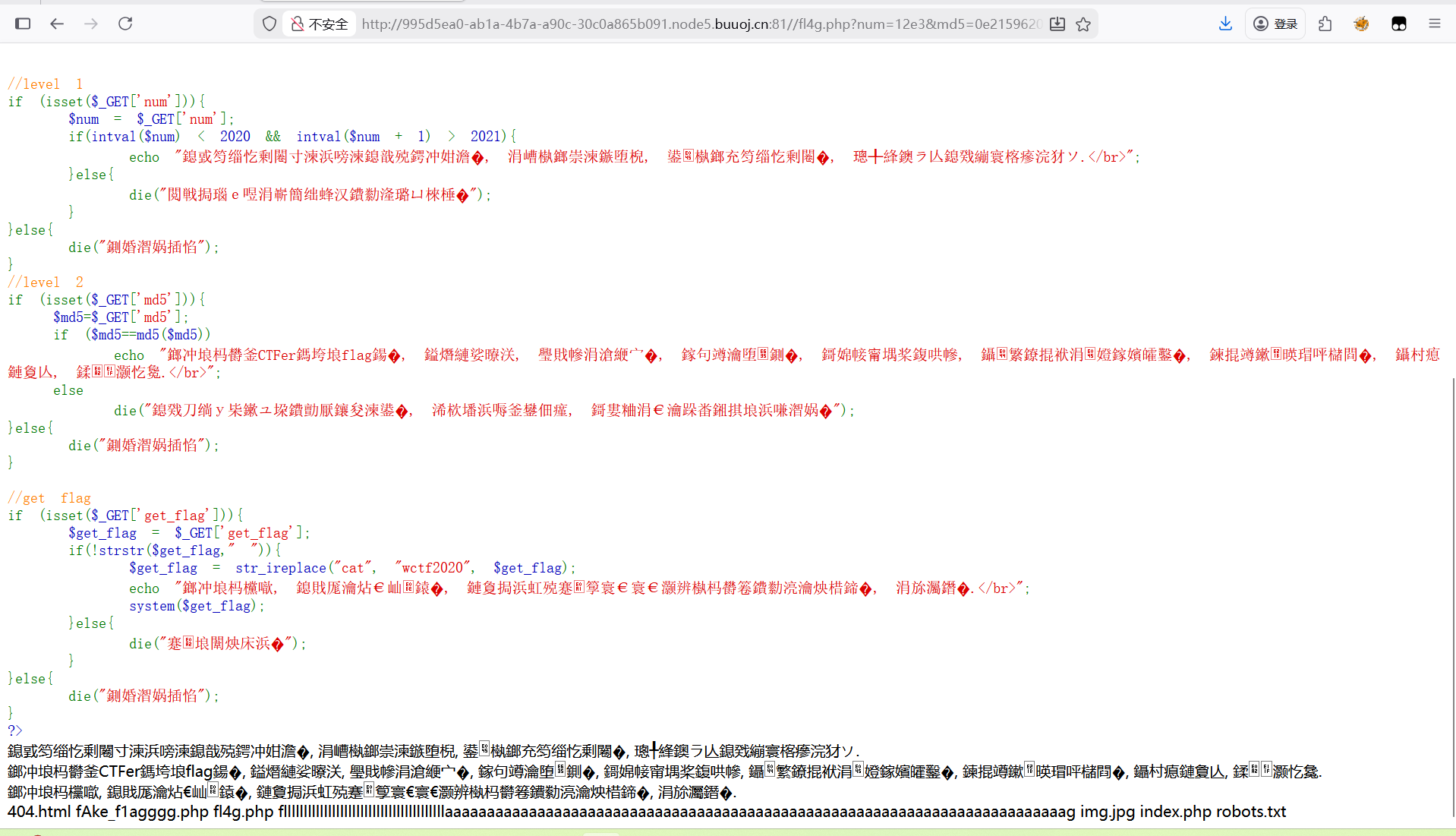Click the save page to device icon
1456x836 pixels.
(x=1057, y=24)
